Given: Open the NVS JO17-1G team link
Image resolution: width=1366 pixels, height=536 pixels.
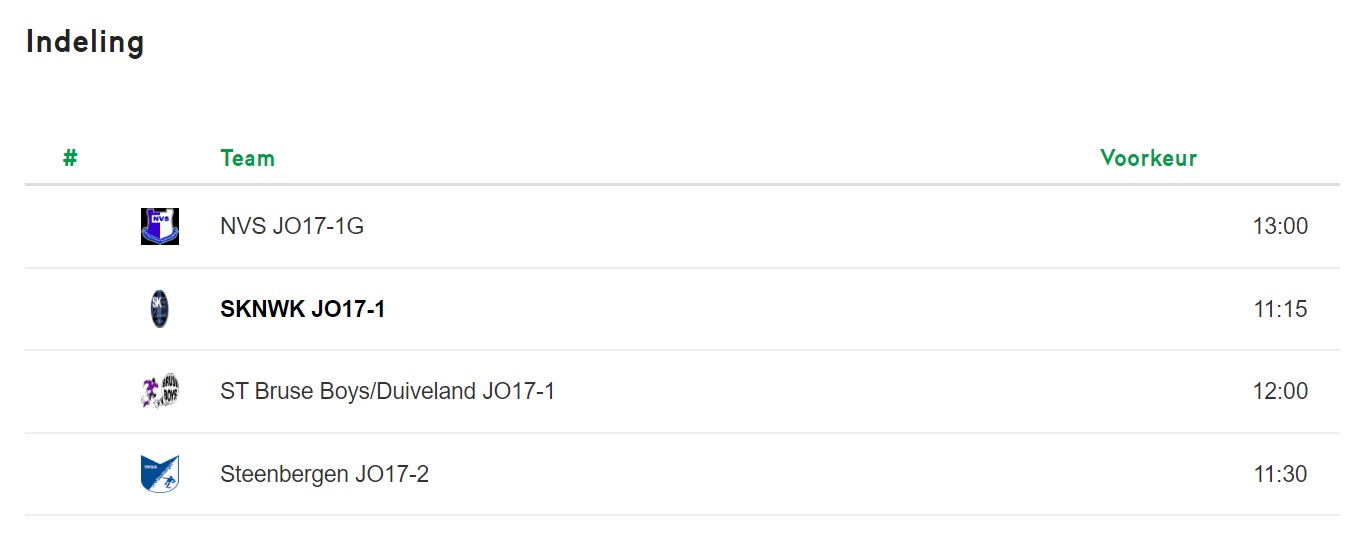Looking at the screenshot, I should click(x=292, y=226).
